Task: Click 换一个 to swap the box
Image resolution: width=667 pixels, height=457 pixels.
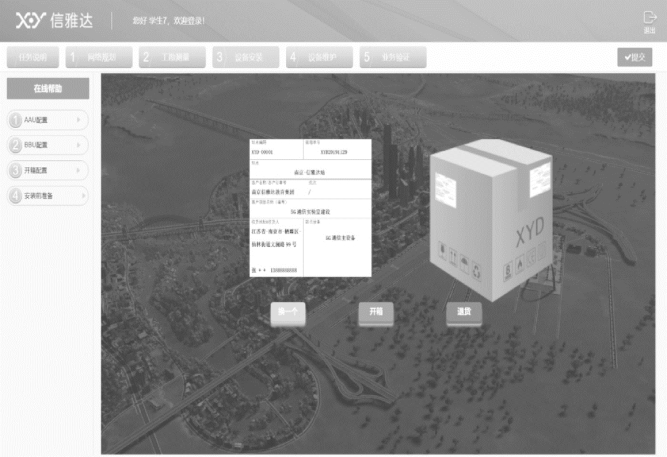Action: coord(288,314)
